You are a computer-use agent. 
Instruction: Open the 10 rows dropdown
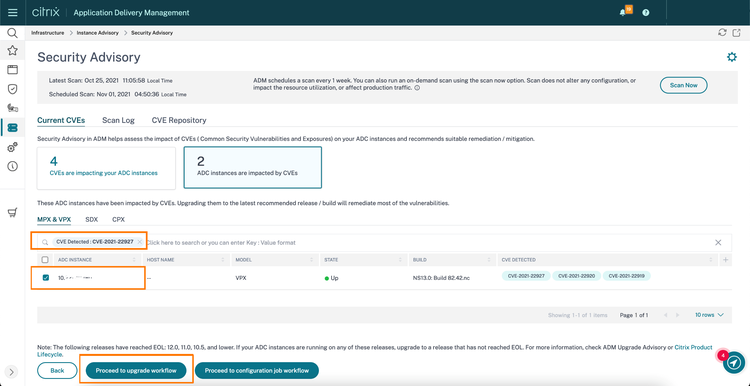(709, 315)
